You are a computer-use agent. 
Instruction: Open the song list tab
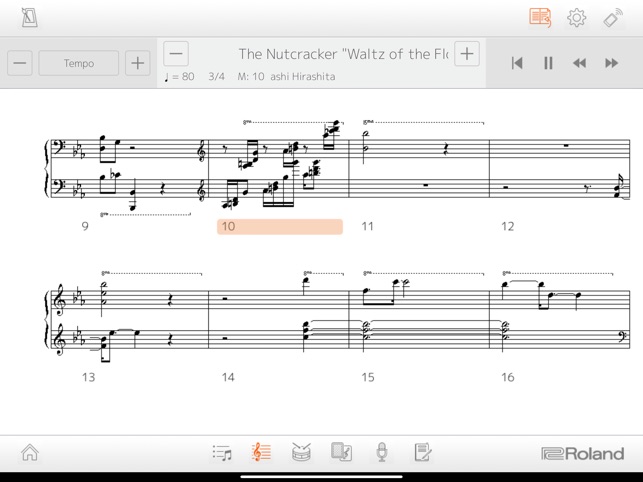tap(222, 453)
